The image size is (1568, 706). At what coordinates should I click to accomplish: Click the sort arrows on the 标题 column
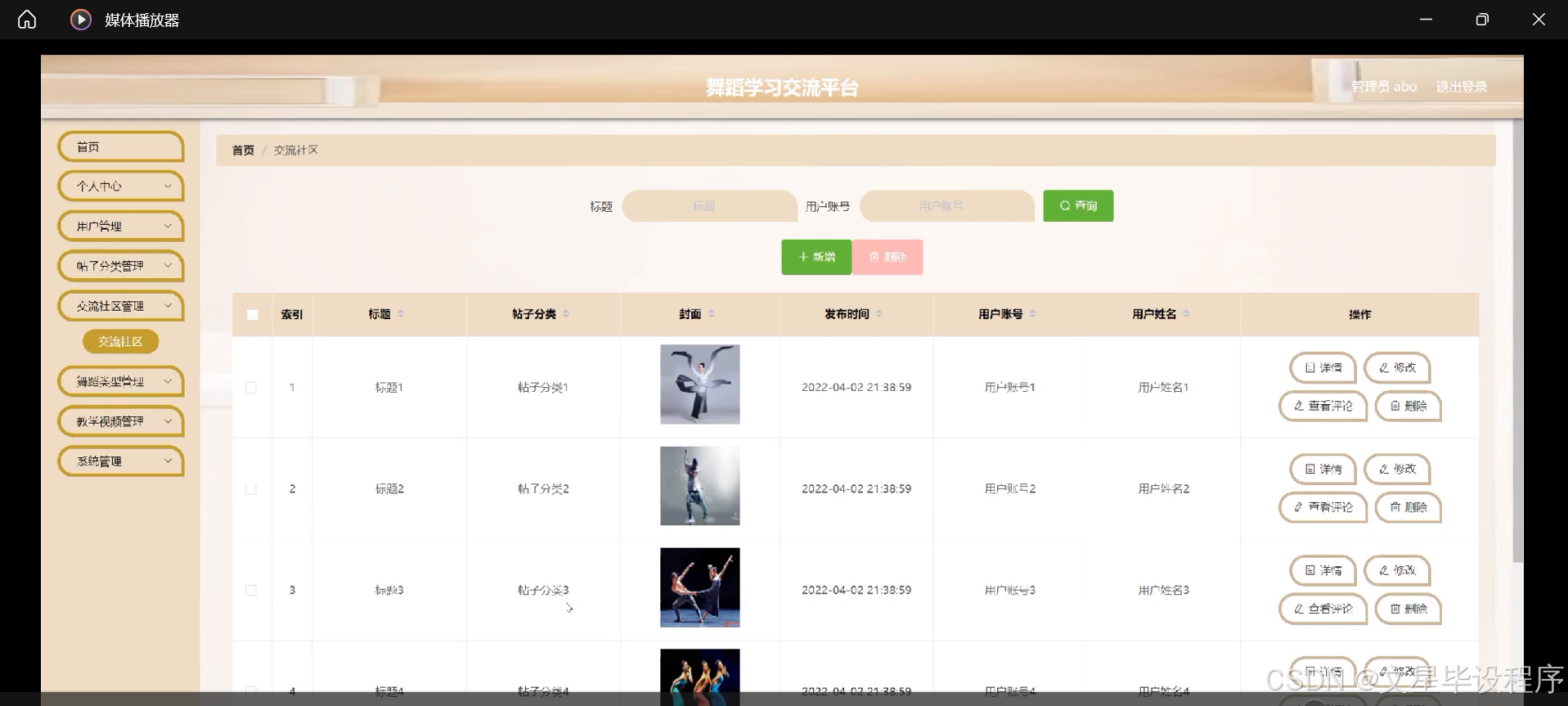401,314
